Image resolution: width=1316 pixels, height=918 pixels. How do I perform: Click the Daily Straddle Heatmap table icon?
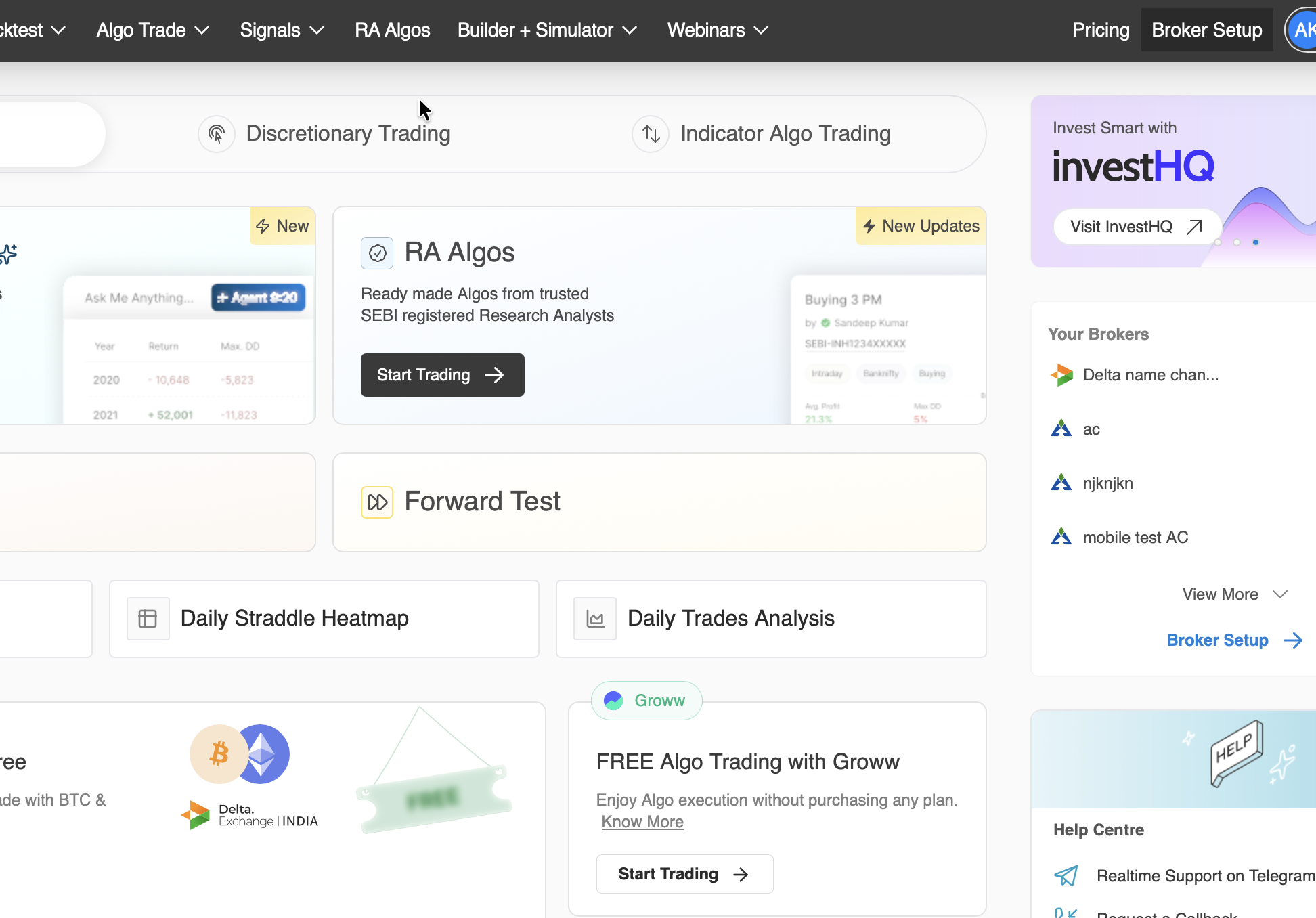pos(148,619)
